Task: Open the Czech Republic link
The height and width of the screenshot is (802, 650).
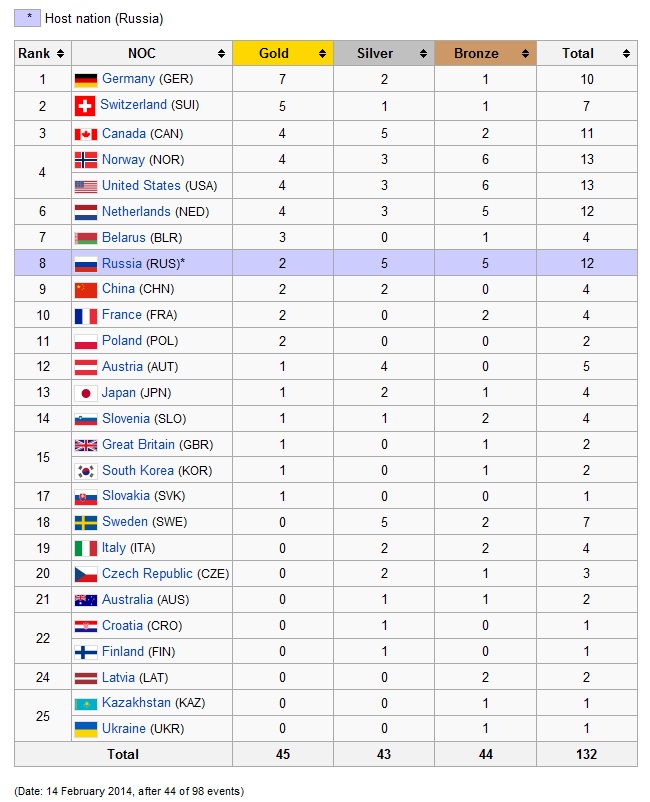Action: click(x=147, y=573)
